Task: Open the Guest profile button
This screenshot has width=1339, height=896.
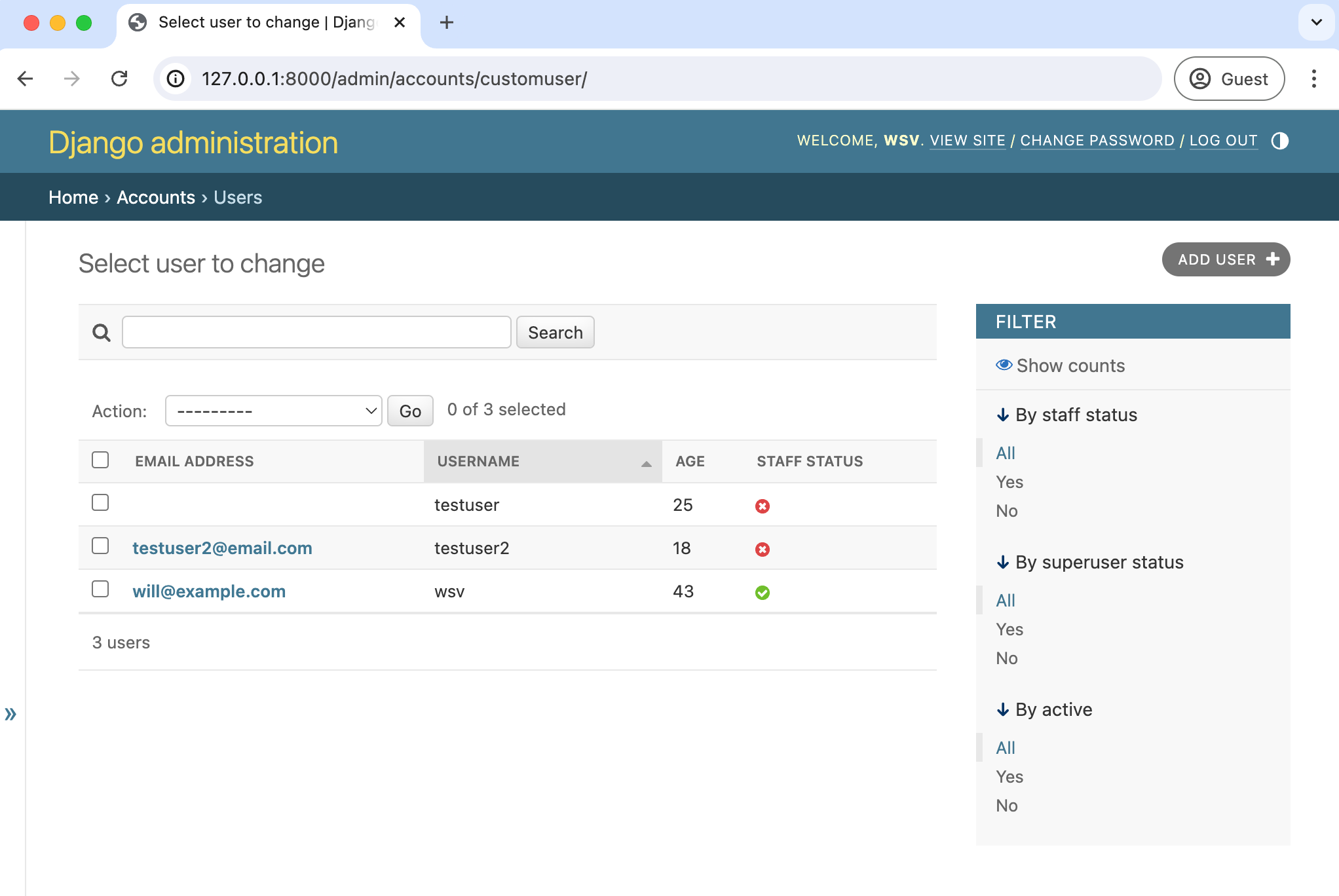Action: (1229, 79)
